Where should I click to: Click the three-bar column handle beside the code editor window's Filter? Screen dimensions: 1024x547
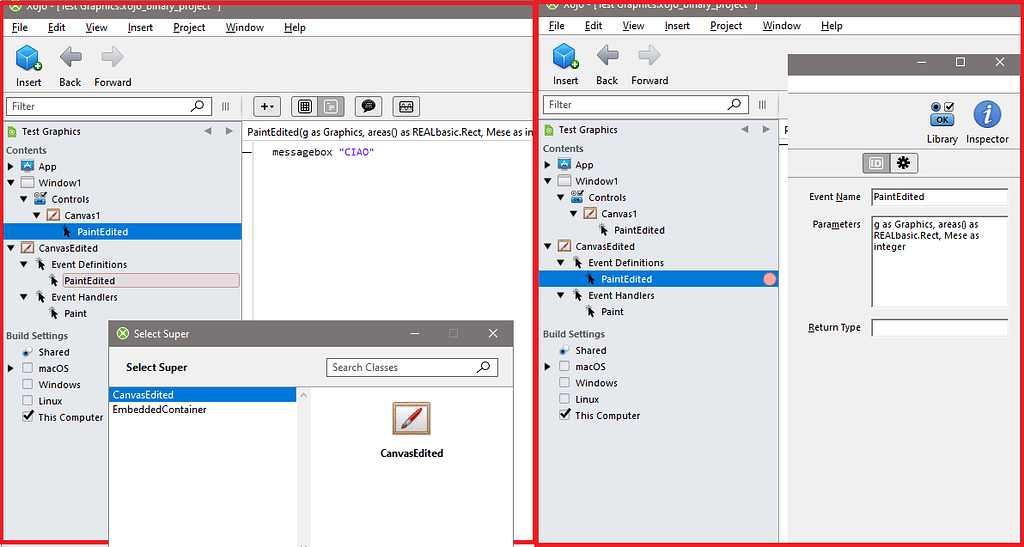click(x=225, y=106)
